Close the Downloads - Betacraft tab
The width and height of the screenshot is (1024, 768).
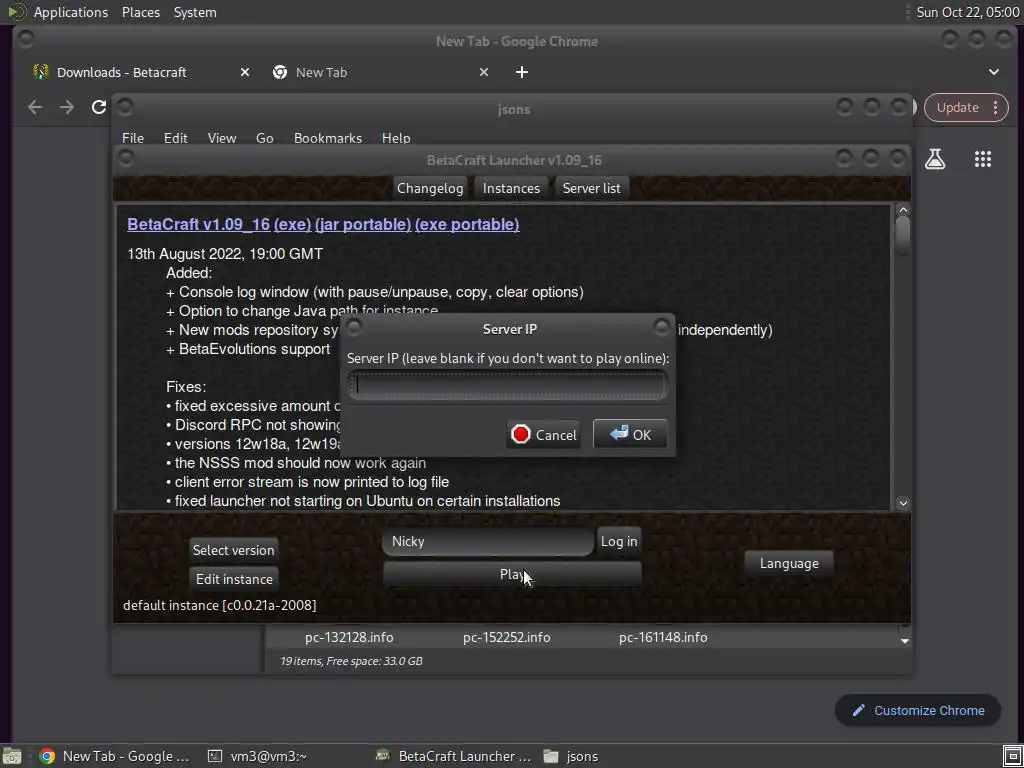click(x=244, y=72)
